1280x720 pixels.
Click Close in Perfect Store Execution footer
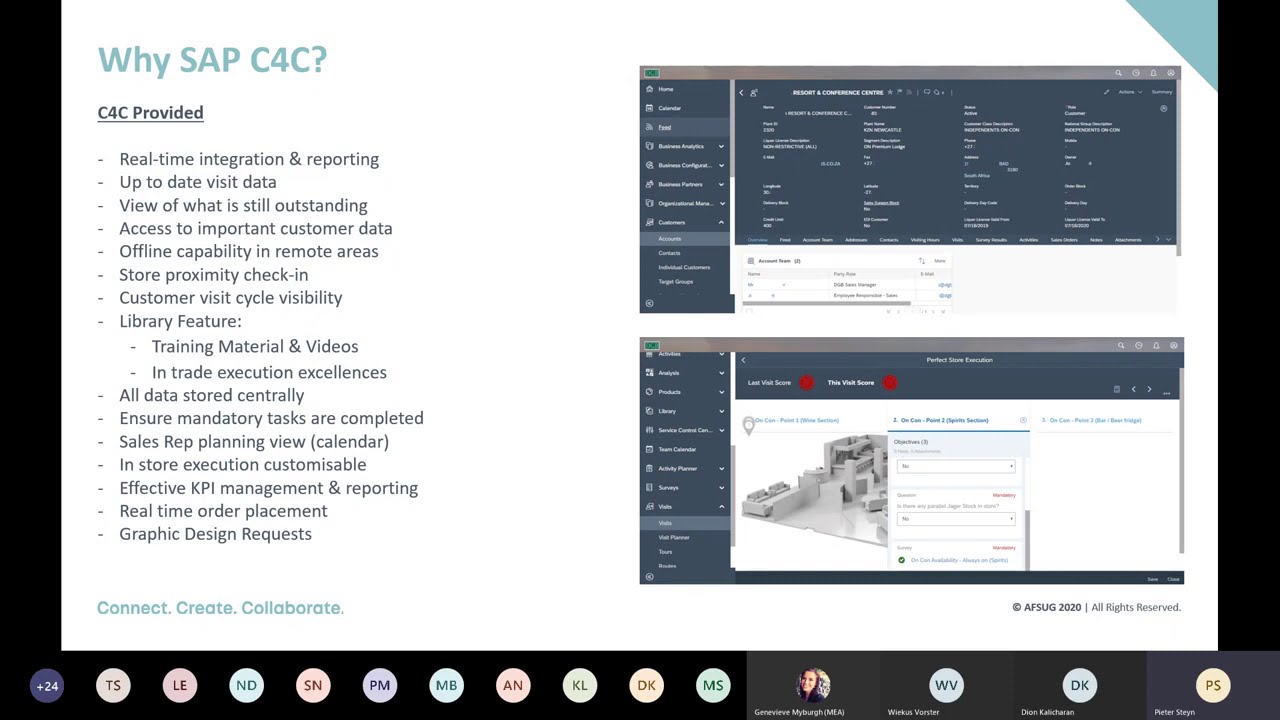click(1173, 579)
